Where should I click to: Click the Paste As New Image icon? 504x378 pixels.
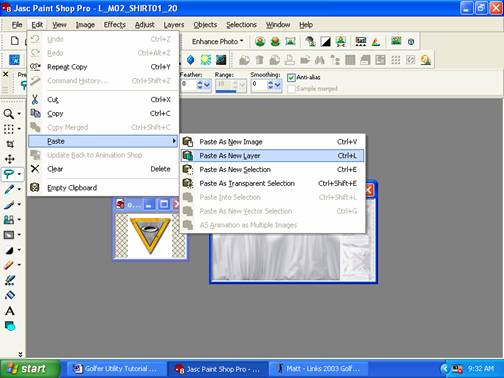pos(188,142)
